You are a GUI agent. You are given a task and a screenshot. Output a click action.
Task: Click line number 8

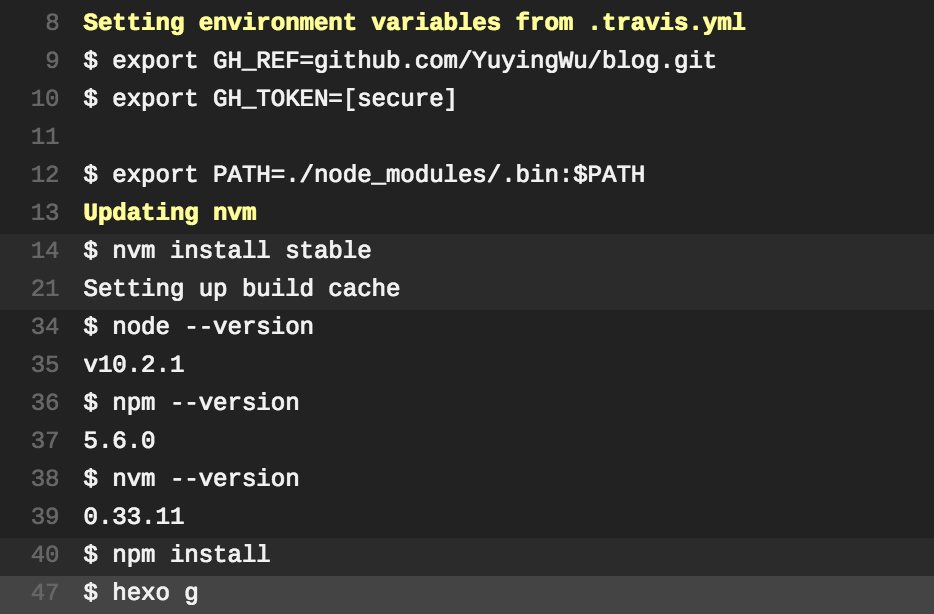click(x=52, y=23)
